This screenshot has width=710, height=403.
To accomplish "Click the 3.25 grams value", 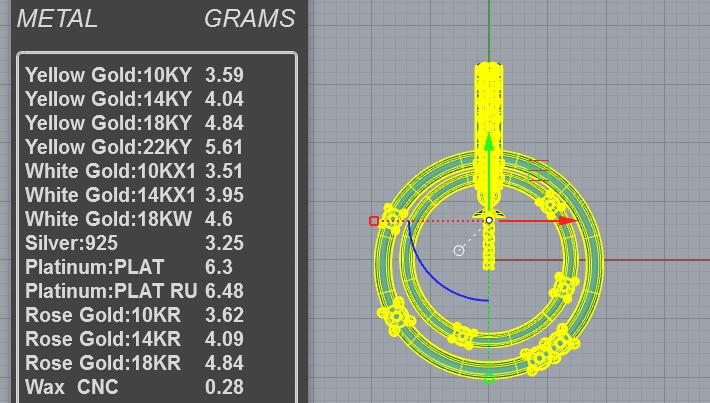I will coord(225,243).
